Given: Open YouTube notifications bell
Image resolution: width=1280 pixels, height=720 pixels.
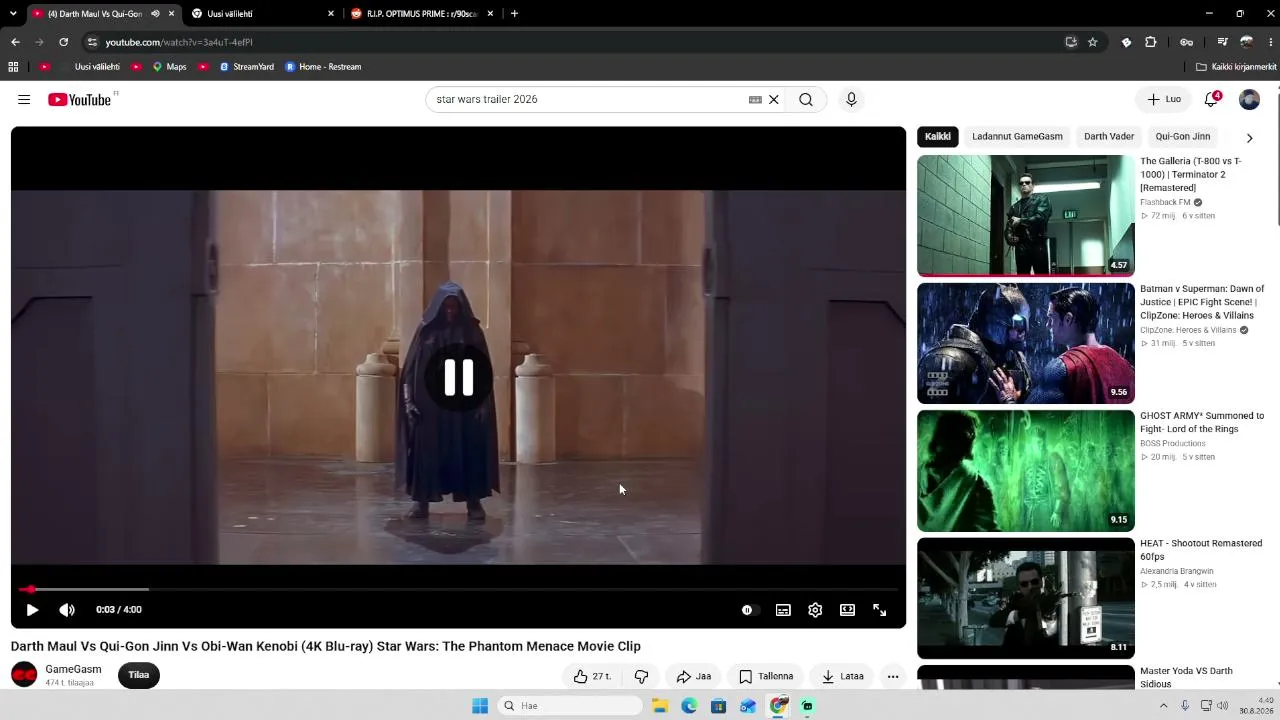Looking at the screenshot, I should pyautogui.click(x=1211, y=99).
